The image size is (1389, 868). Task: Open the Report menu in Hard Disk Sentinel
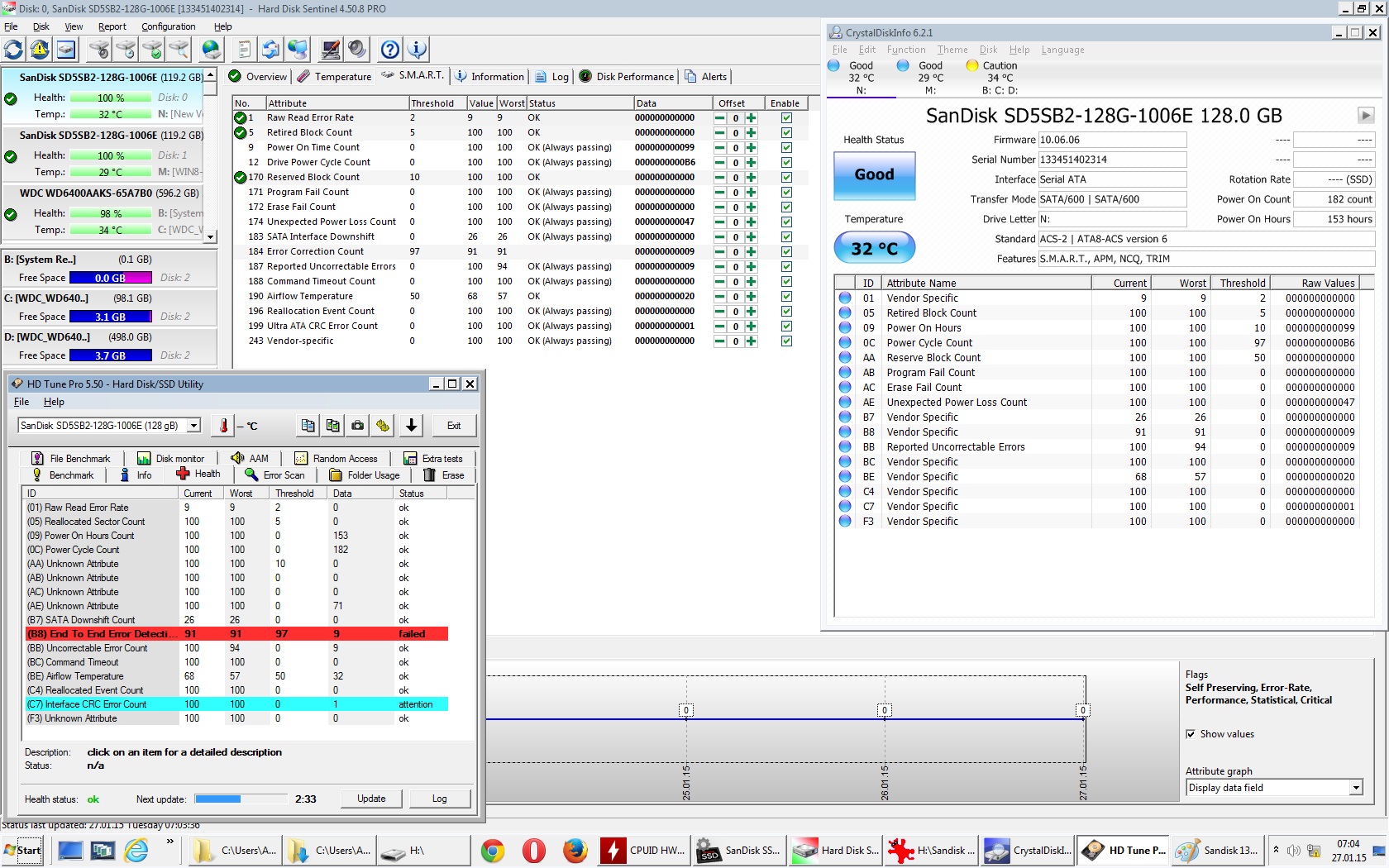112,26
